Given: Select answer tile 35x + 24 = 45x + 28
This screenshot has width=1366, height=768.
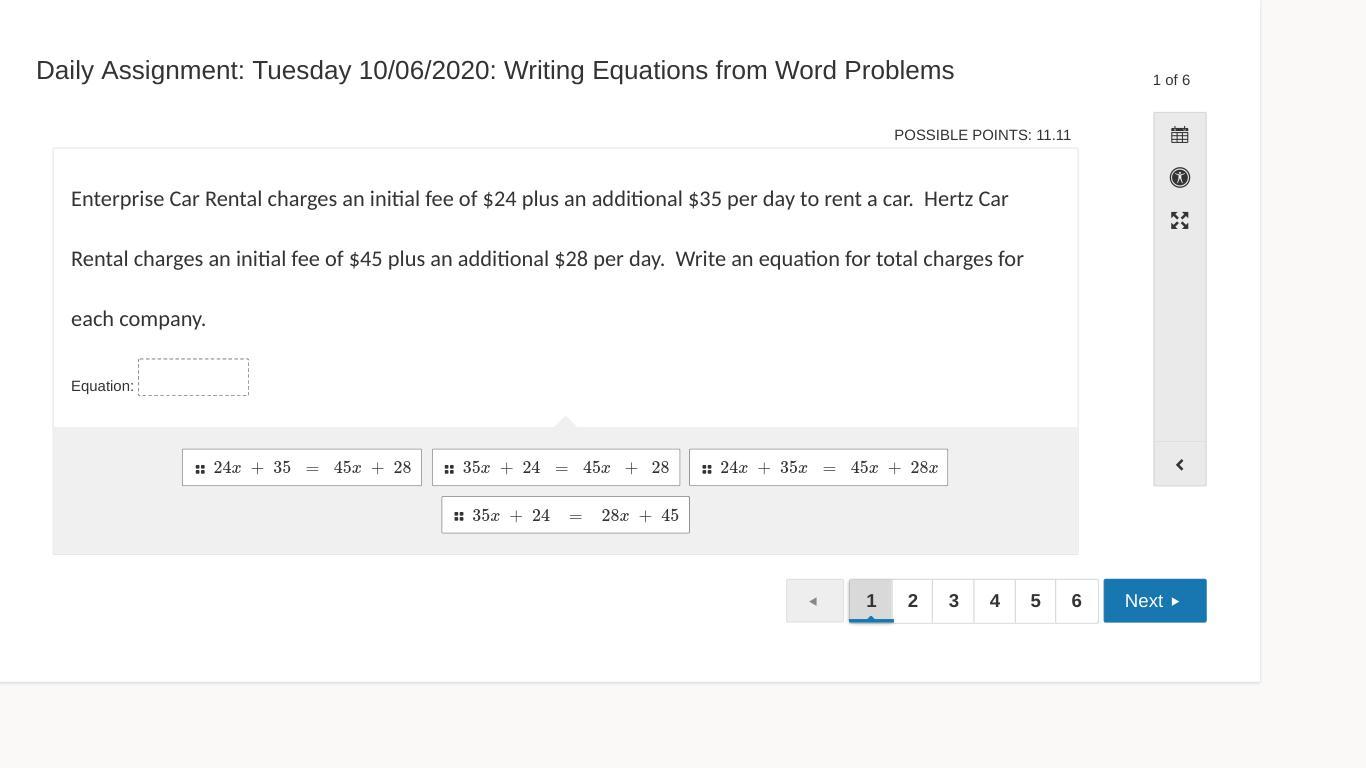Looking at the screenshot, I should pyautogui.click(x=556, y=468).
